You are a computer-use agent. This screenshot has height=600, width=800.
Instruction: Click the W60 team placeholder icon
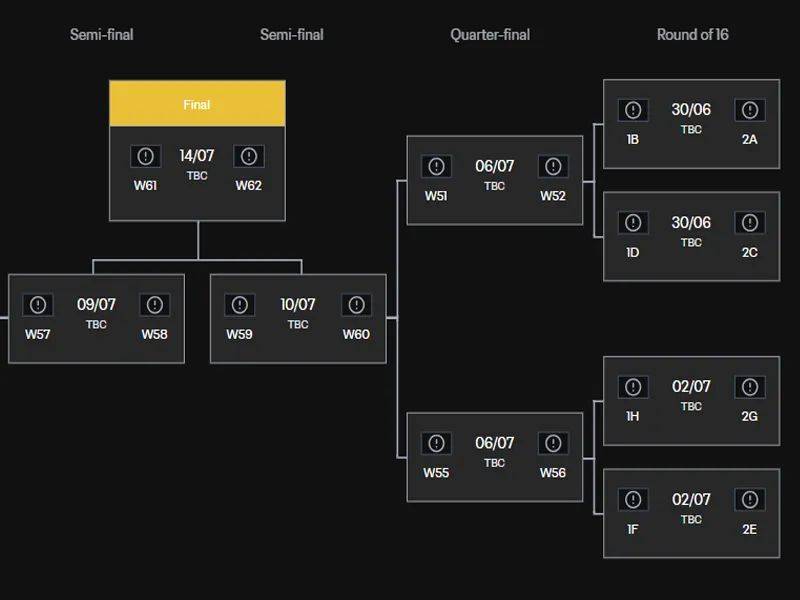(x=356, y=305)
